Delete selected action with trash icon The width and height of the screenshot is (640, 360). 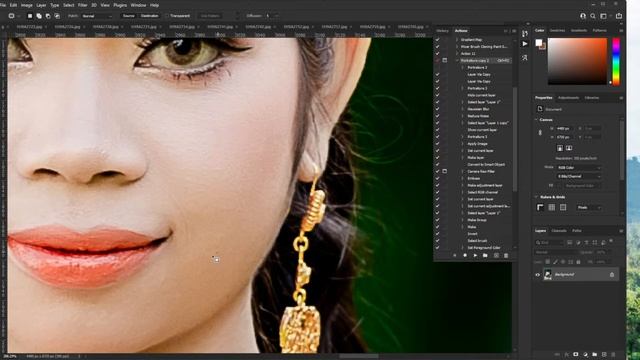(506, 256)
